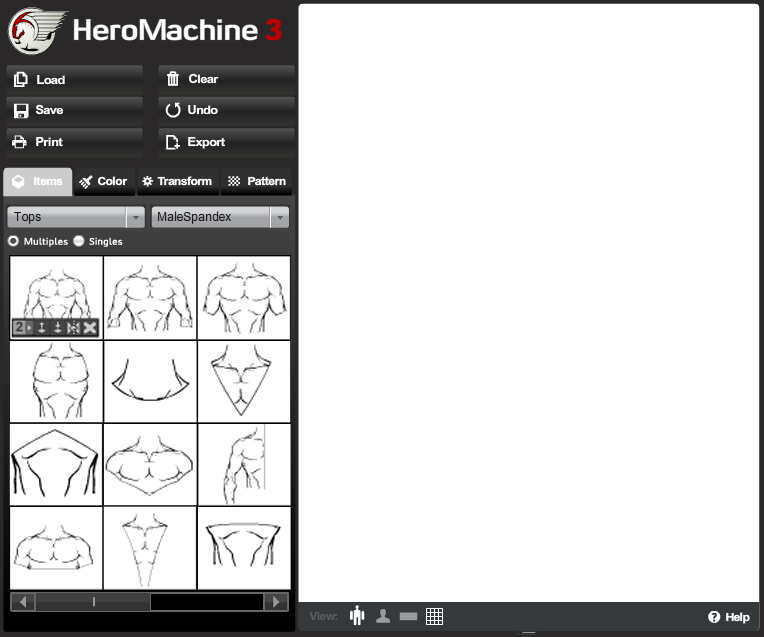The width and height of the screenshot is (764, 637).
Task: Select the V-shaped chest top thumbnail
Action: click(x=244, y=381)
